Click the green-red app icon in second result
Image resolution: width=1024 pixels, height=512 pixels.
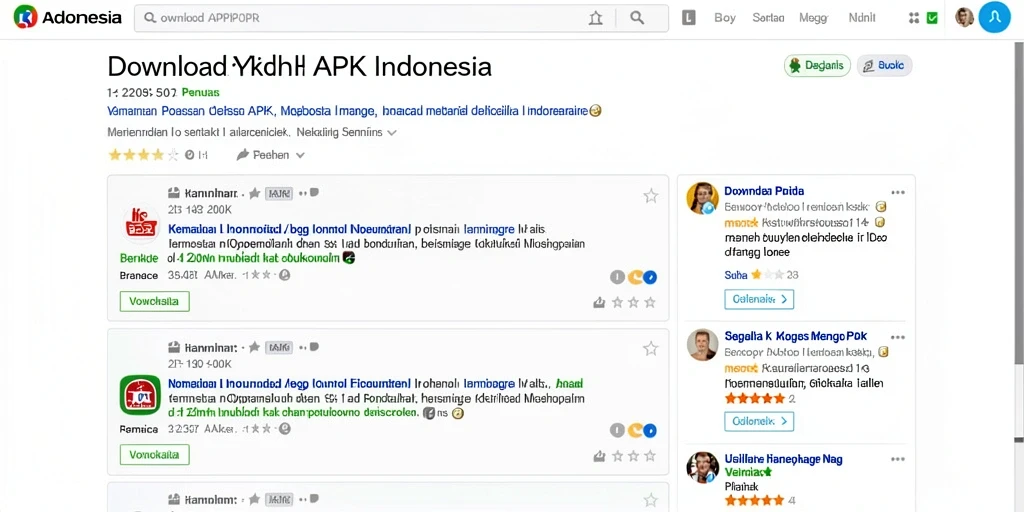click(140, 394)
